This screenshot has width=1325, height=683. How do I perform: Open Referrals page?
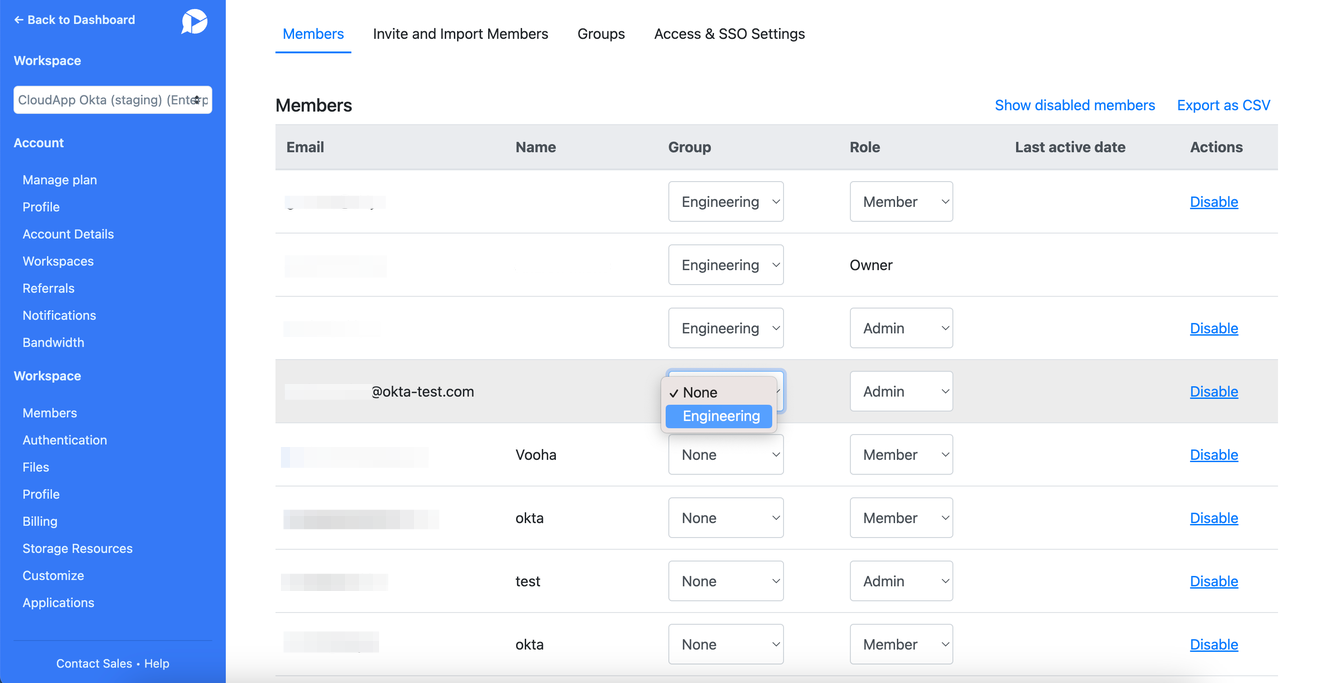tap(49, 288)
